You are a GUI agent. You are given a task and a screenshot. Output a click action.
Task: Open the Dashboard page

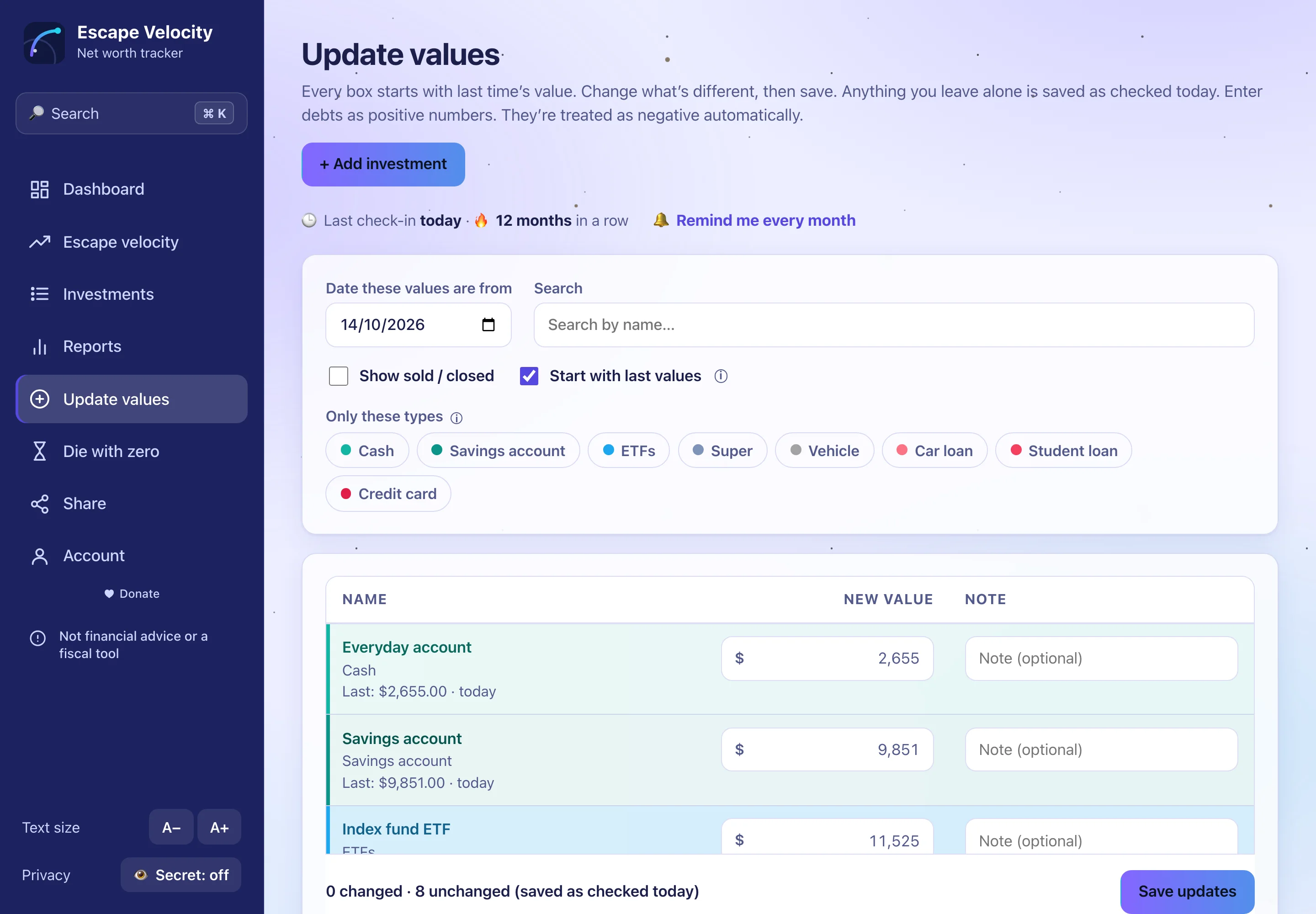click(x=131, y=189)
